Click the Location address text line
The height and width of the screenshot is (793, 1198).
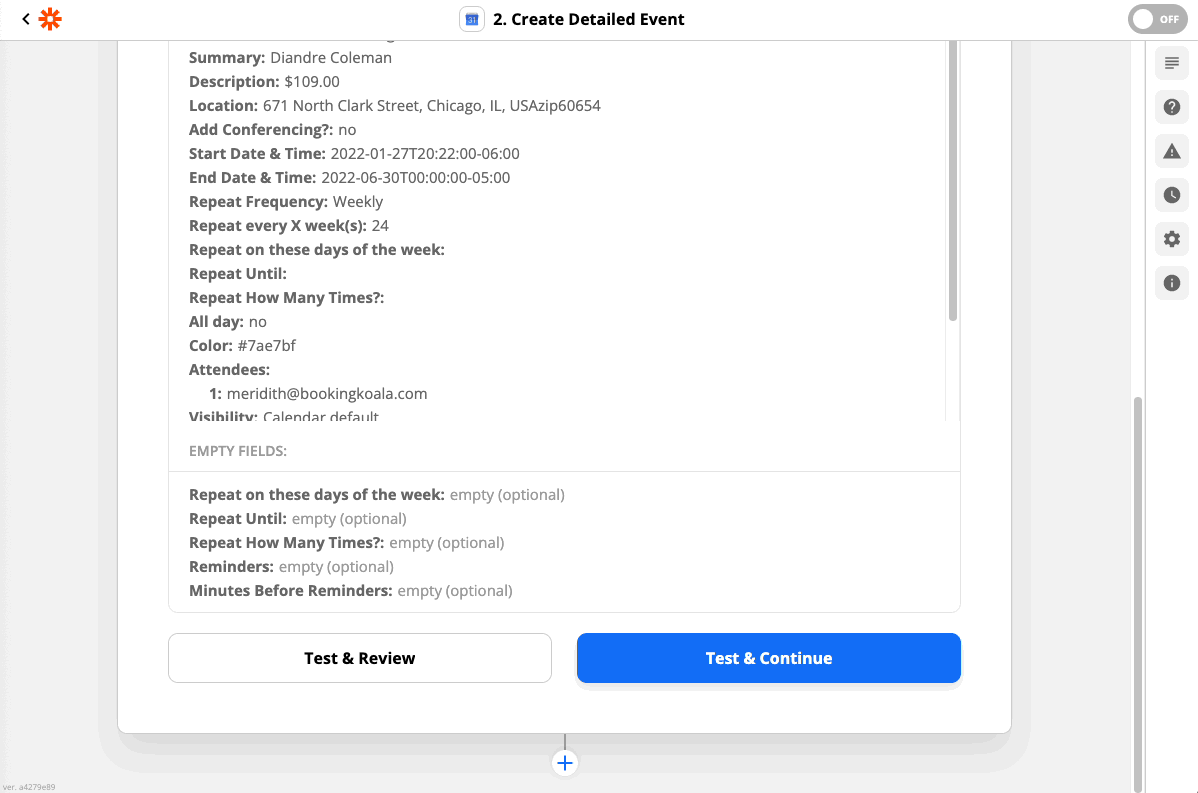[x=431, y=106]
